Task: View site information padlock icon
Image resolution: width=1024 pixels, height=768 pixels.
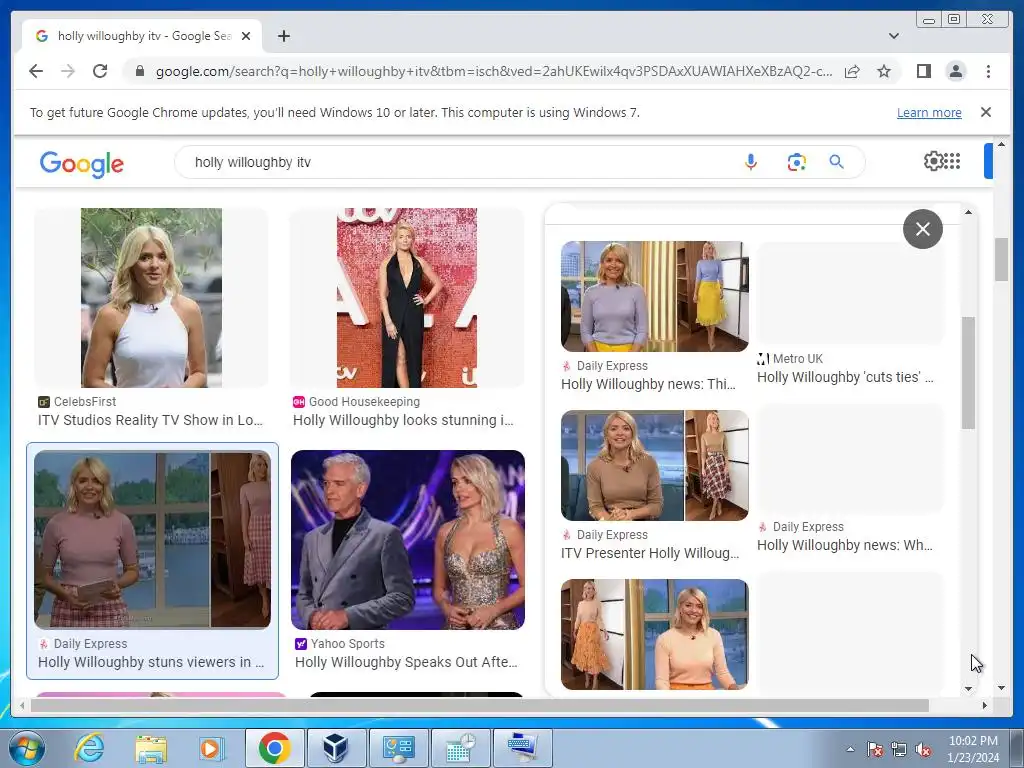Action: click(139, 71)
